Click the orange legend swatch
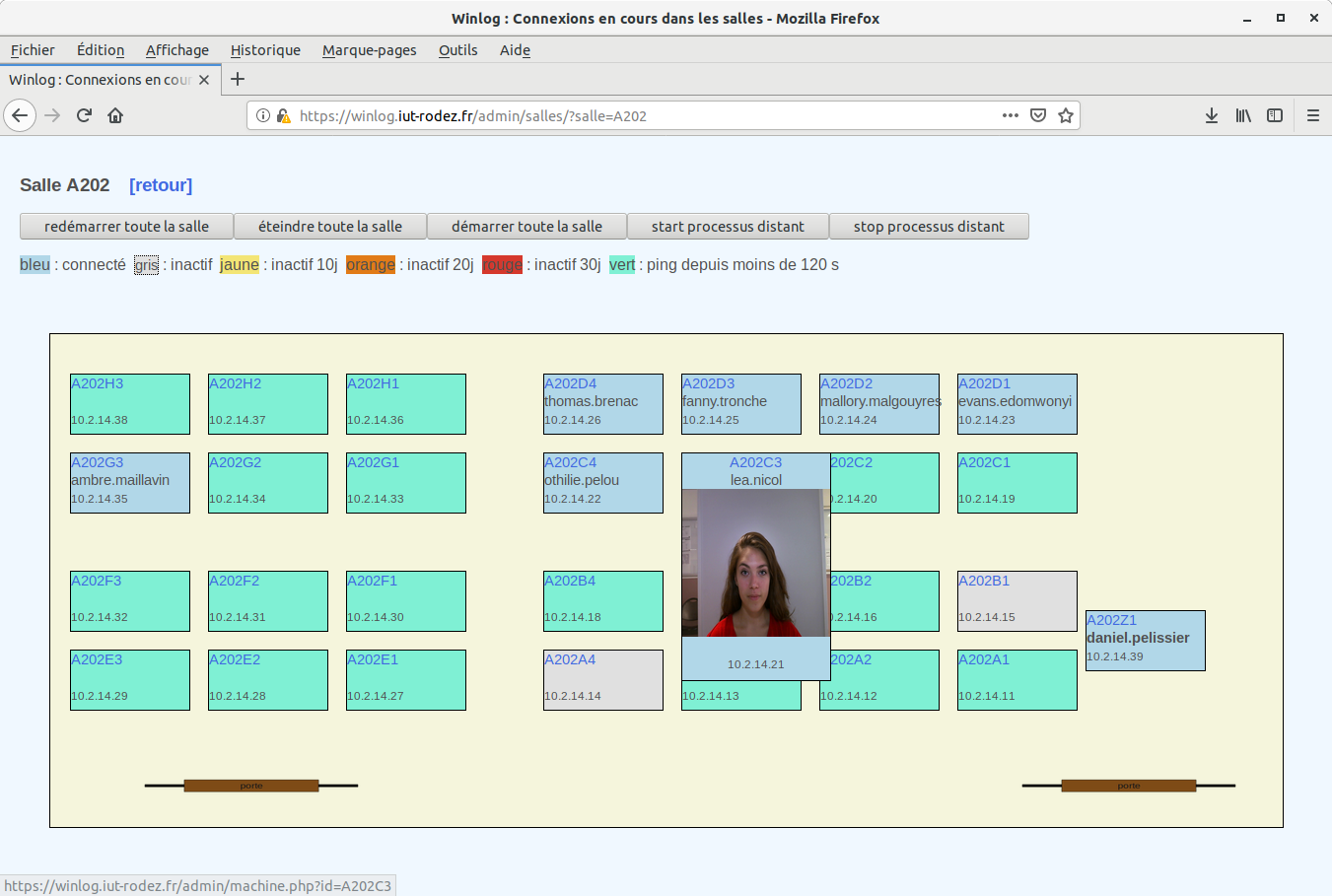The width and height of the screenshot is (1332, 896). [x=371, y=264]
